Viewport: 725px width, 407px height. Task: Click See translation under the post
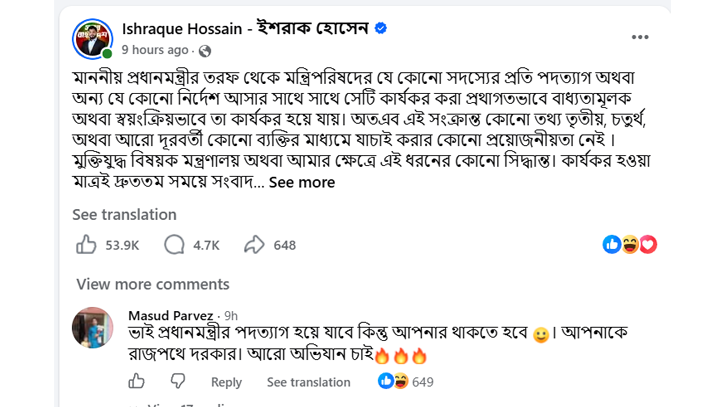point(124,215)
